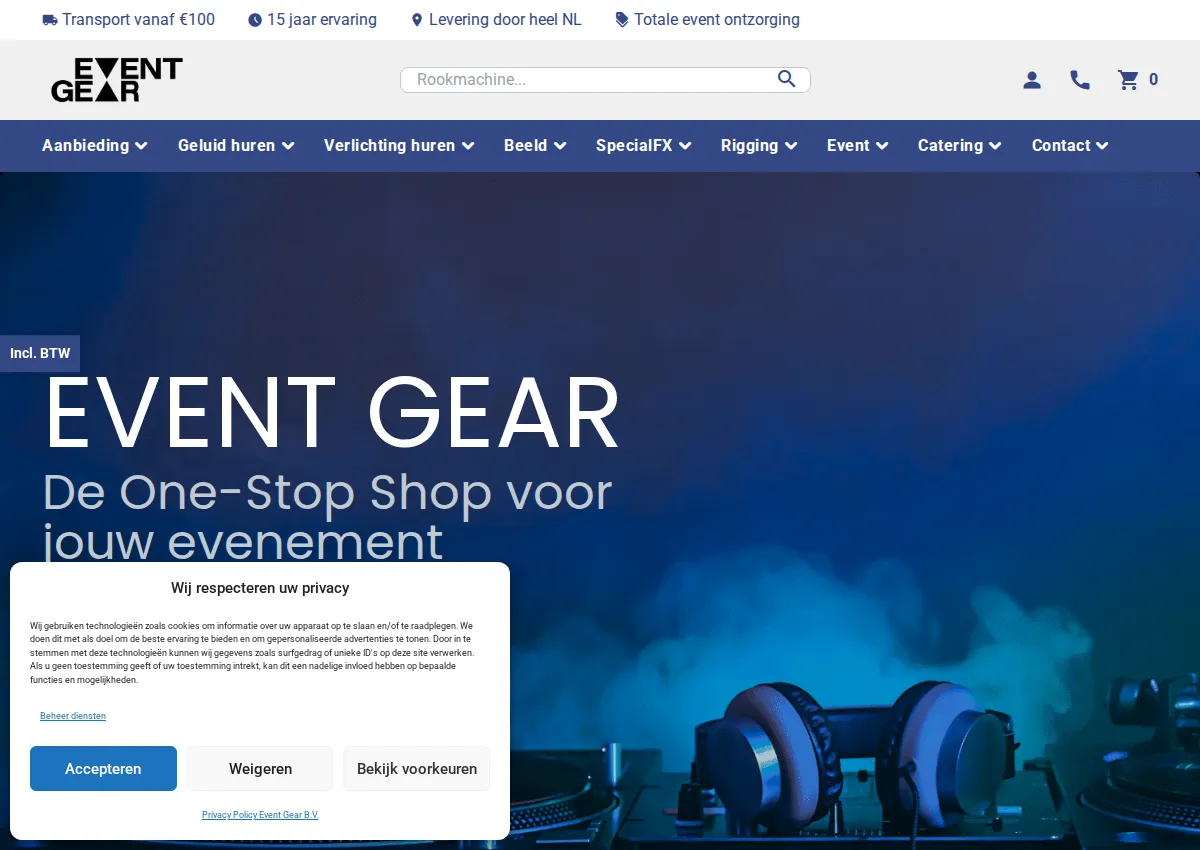The height and width of the screenshot is (850, 1200).
Task: Click the Wij respecteren uw privacy heading
Action: (260, 588)
